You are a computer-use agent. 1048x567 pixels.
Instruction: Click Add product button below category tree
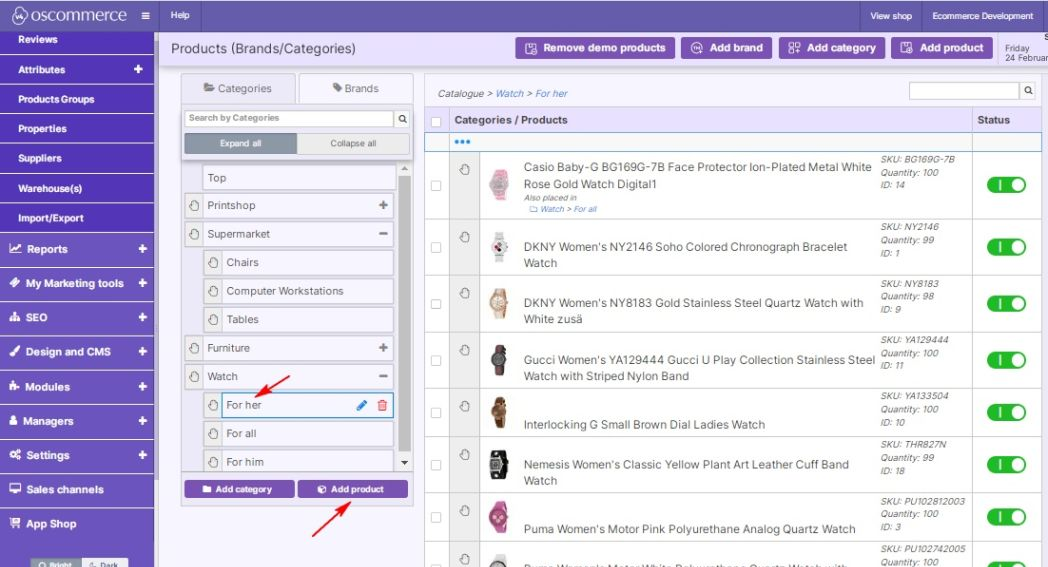(x=352, y=489)
